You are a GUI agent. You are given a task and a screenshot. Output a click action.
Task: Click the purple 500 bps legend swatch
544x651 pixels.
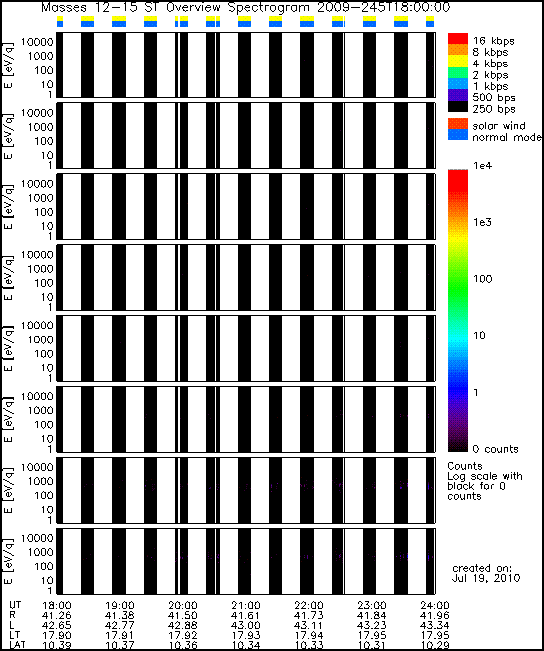pos(458,95)
